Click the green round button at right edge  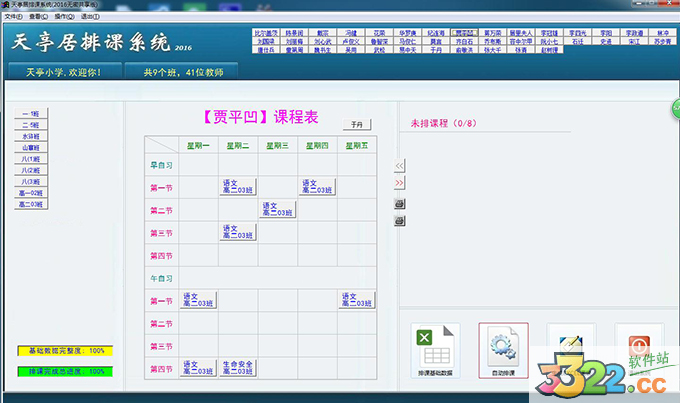click(676, 108)
